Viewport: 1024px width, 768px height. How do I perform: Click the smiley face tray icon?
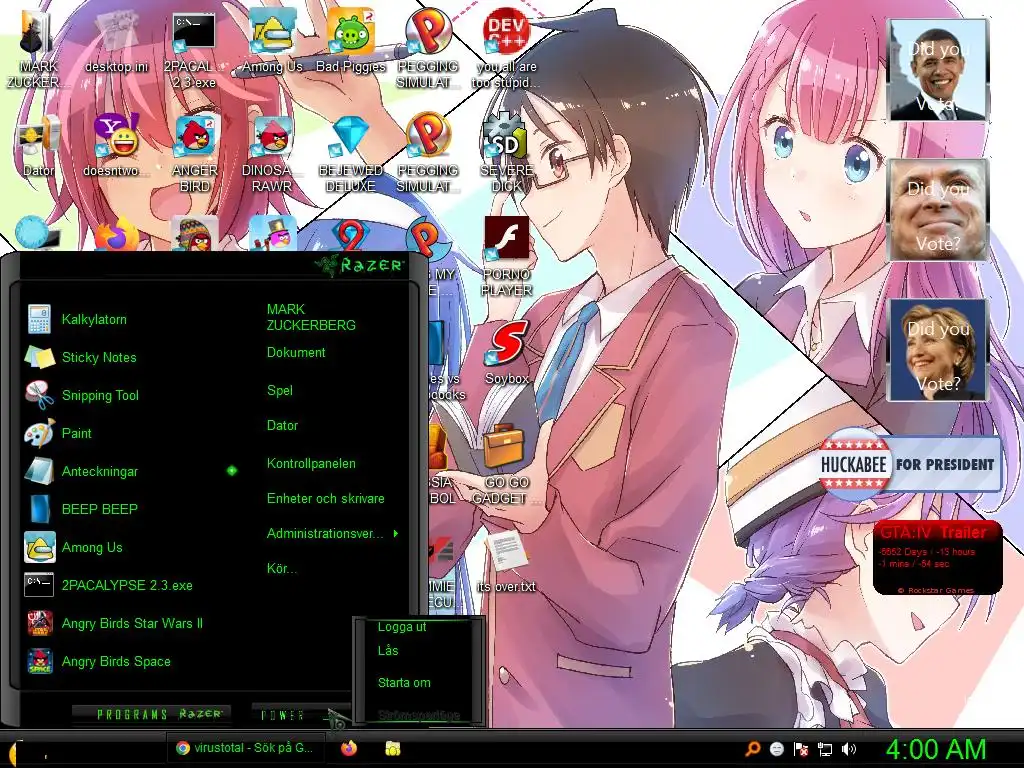pos(776,749)
